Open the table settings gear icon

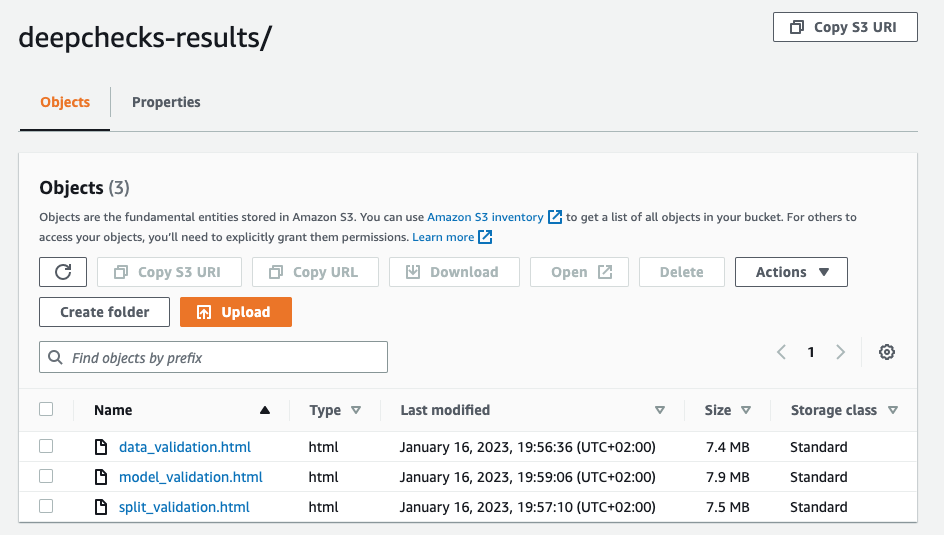coord(886,352)
